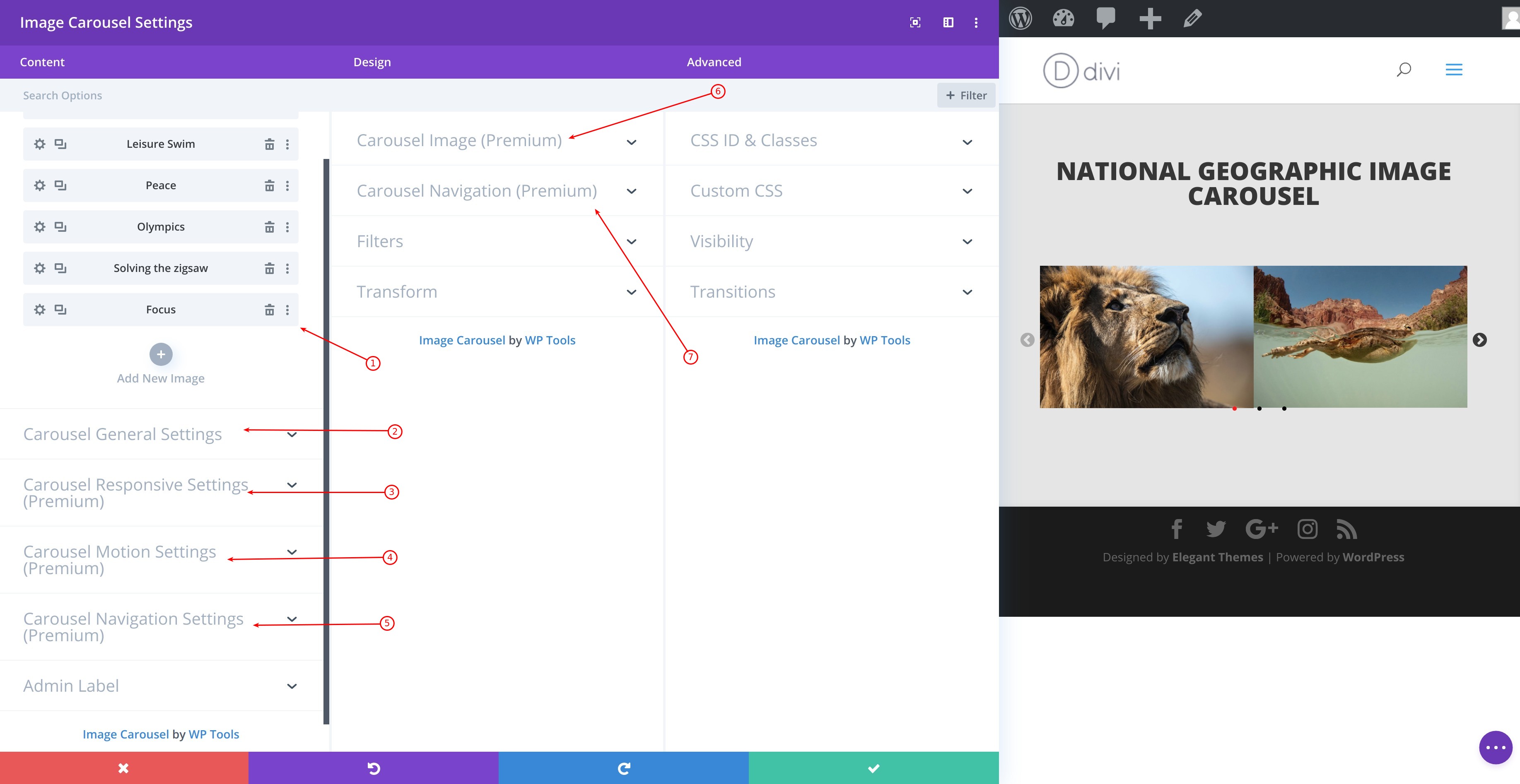Screen dimensions: 1520x784
Task: Undo with the purple undo button
Action: 374,767
